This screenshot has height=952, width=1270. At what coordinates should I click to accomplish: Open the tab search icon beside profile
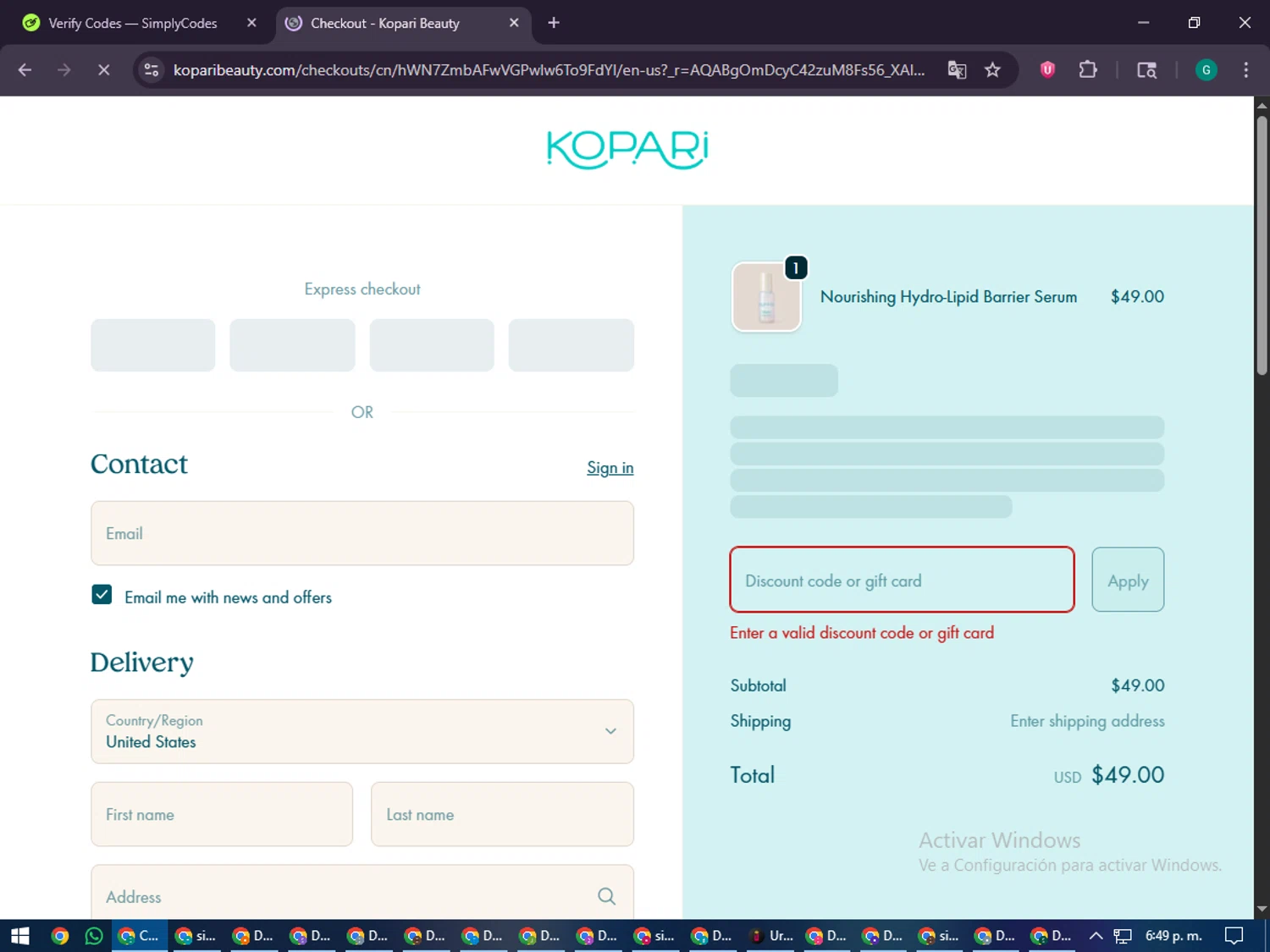click(x=1146, y=70)
